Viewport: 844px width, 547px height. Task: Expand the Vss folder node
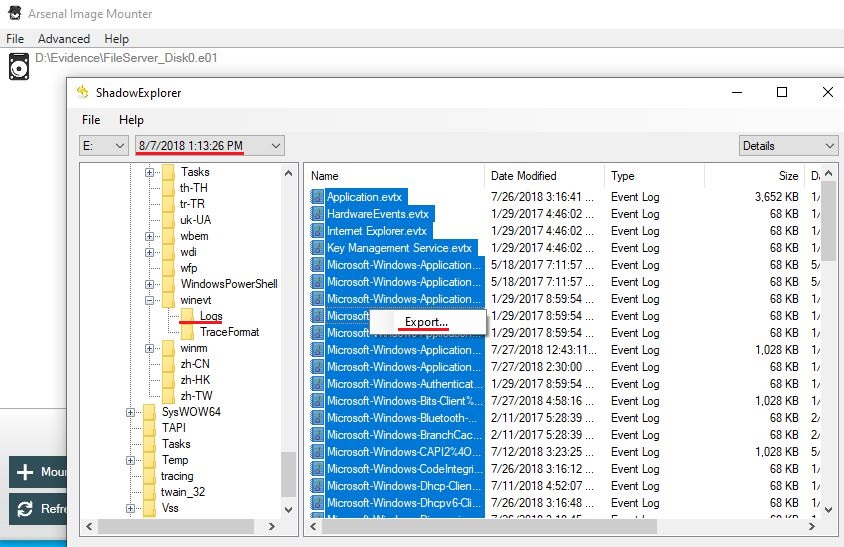point(130,508)
